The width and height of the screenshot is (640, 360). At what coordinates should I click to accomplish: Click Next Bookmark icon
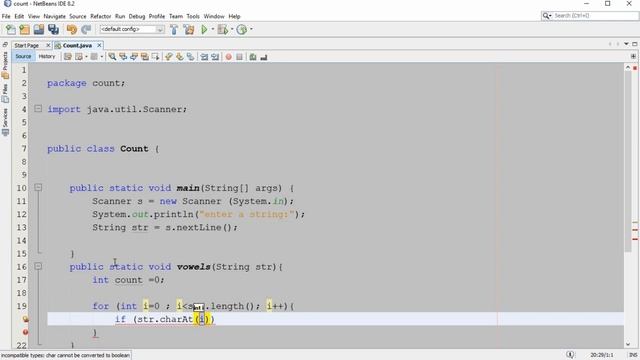click(x=180, y=57)
